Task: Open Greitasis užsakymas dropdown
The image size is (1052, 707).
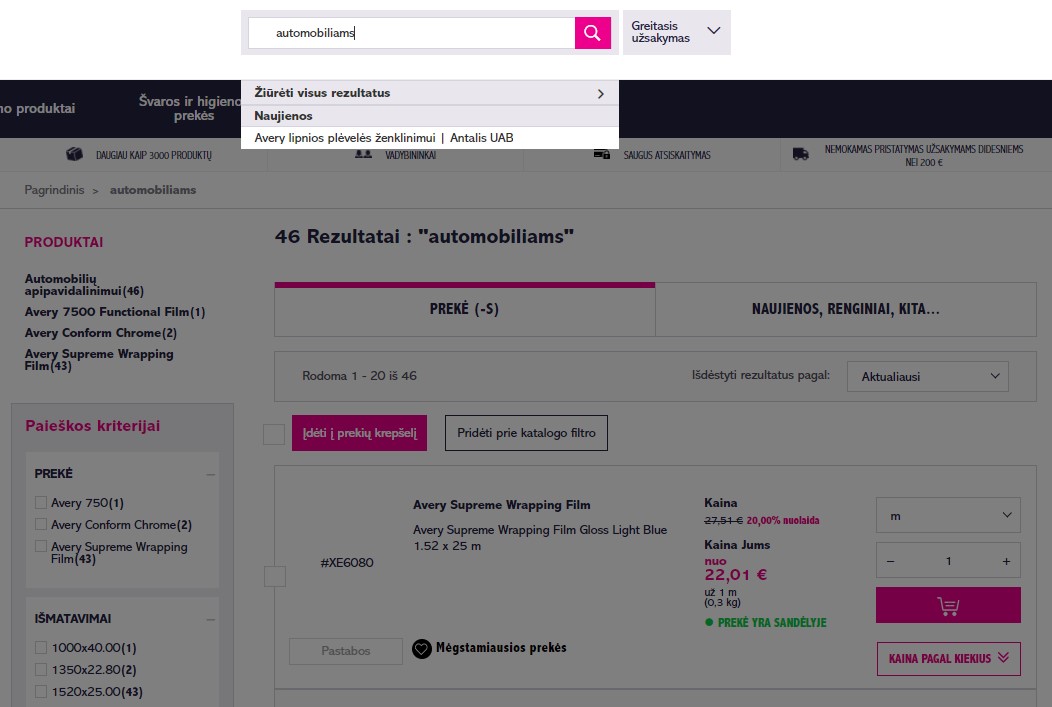Action: click(x=676, y=32)
